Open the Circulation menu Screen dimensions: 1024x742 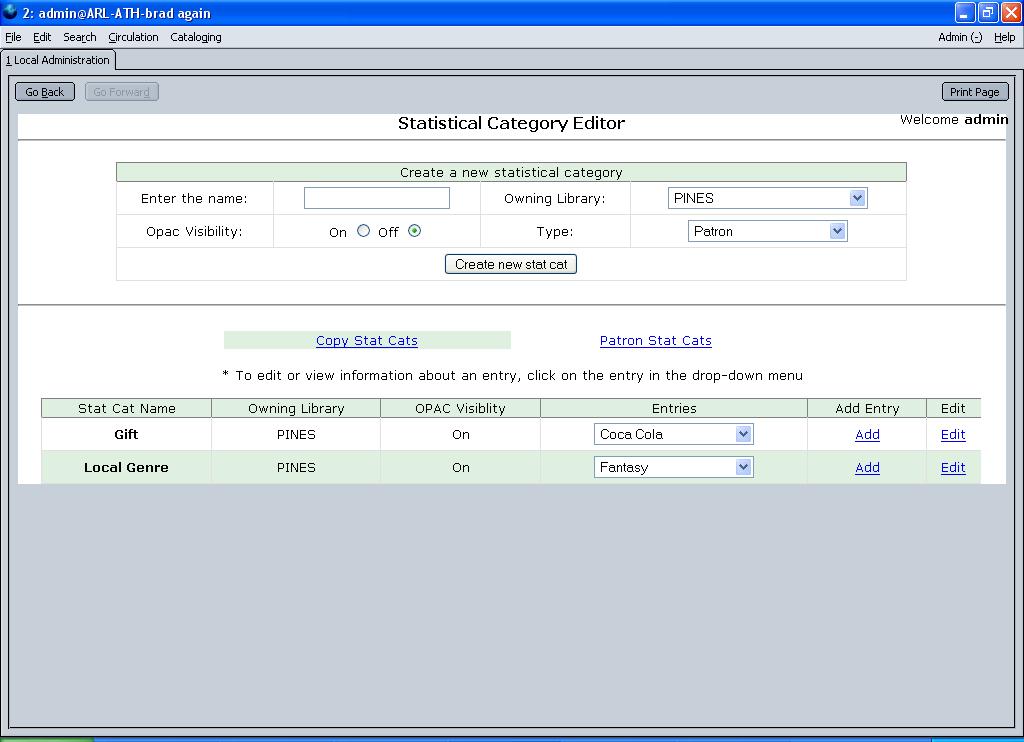(x=133, y=37)
